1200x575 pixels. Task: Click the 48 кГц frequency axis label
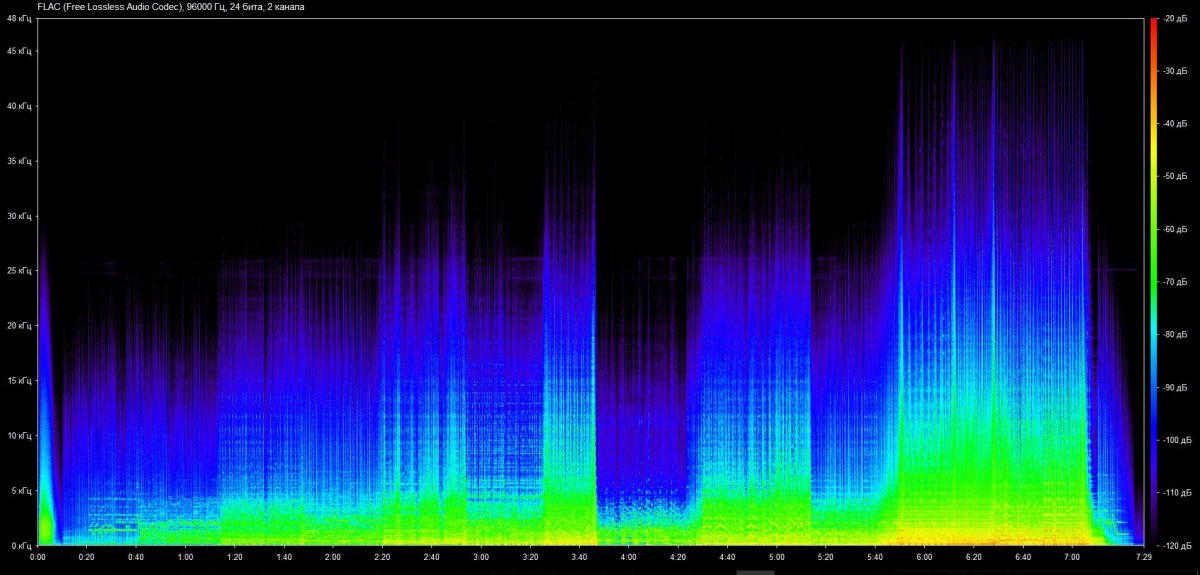[17, 19]
